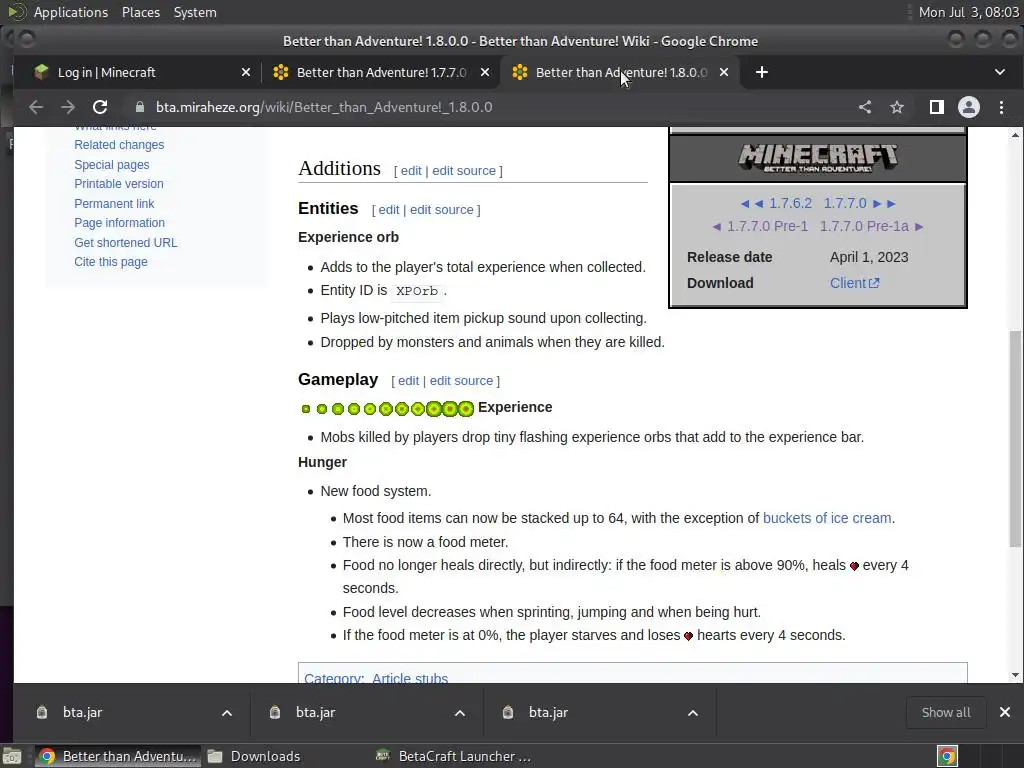Click the forward navigation arrow

click(68, 107)
